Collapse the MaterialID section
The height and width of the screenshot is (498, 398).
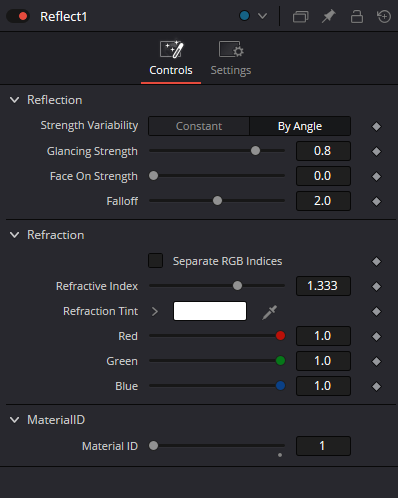point(14,420)
